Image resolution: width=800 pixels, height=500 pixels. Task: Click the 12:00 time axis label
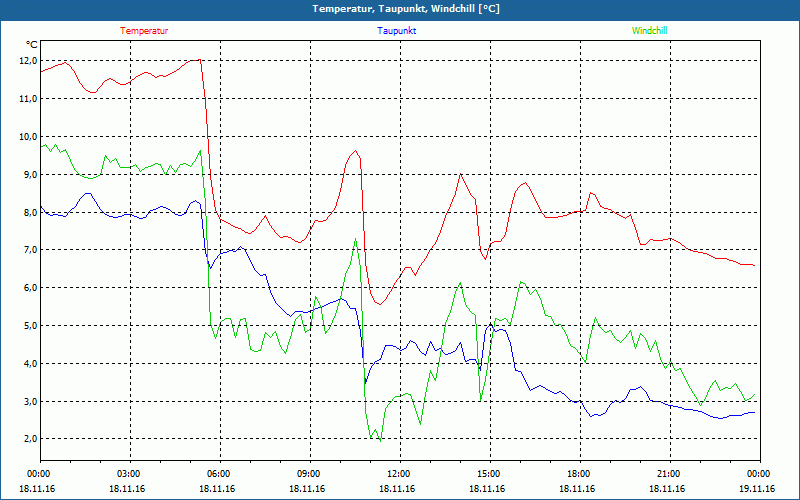399,474
